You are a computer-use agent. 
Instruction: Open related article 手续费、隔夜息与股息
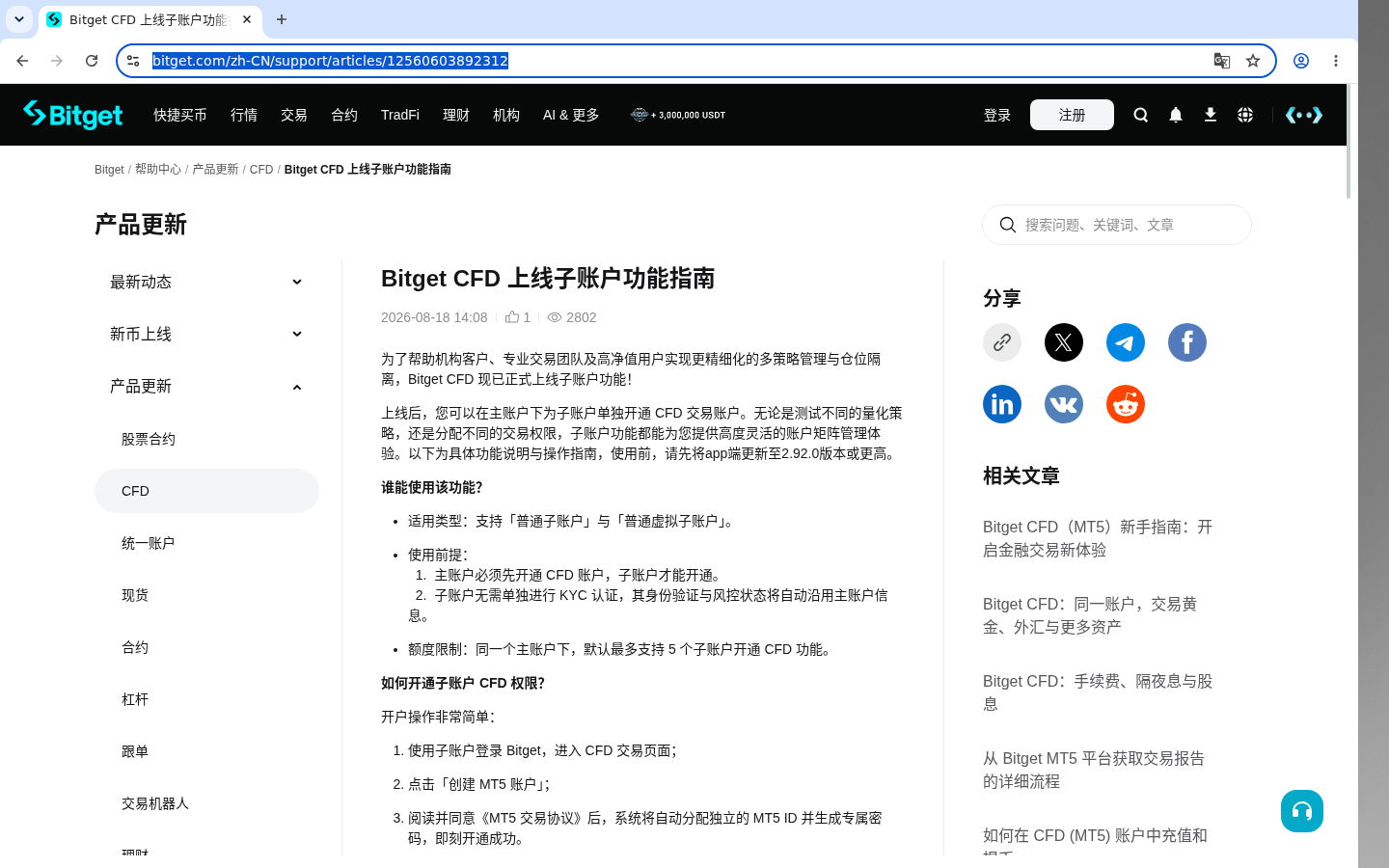pos(1098,692)
